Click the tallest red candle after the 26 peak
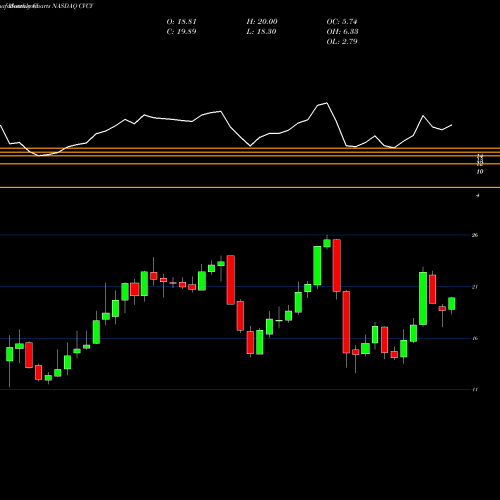Viewport: 500px width, 500px height. (x=346, y=322)
